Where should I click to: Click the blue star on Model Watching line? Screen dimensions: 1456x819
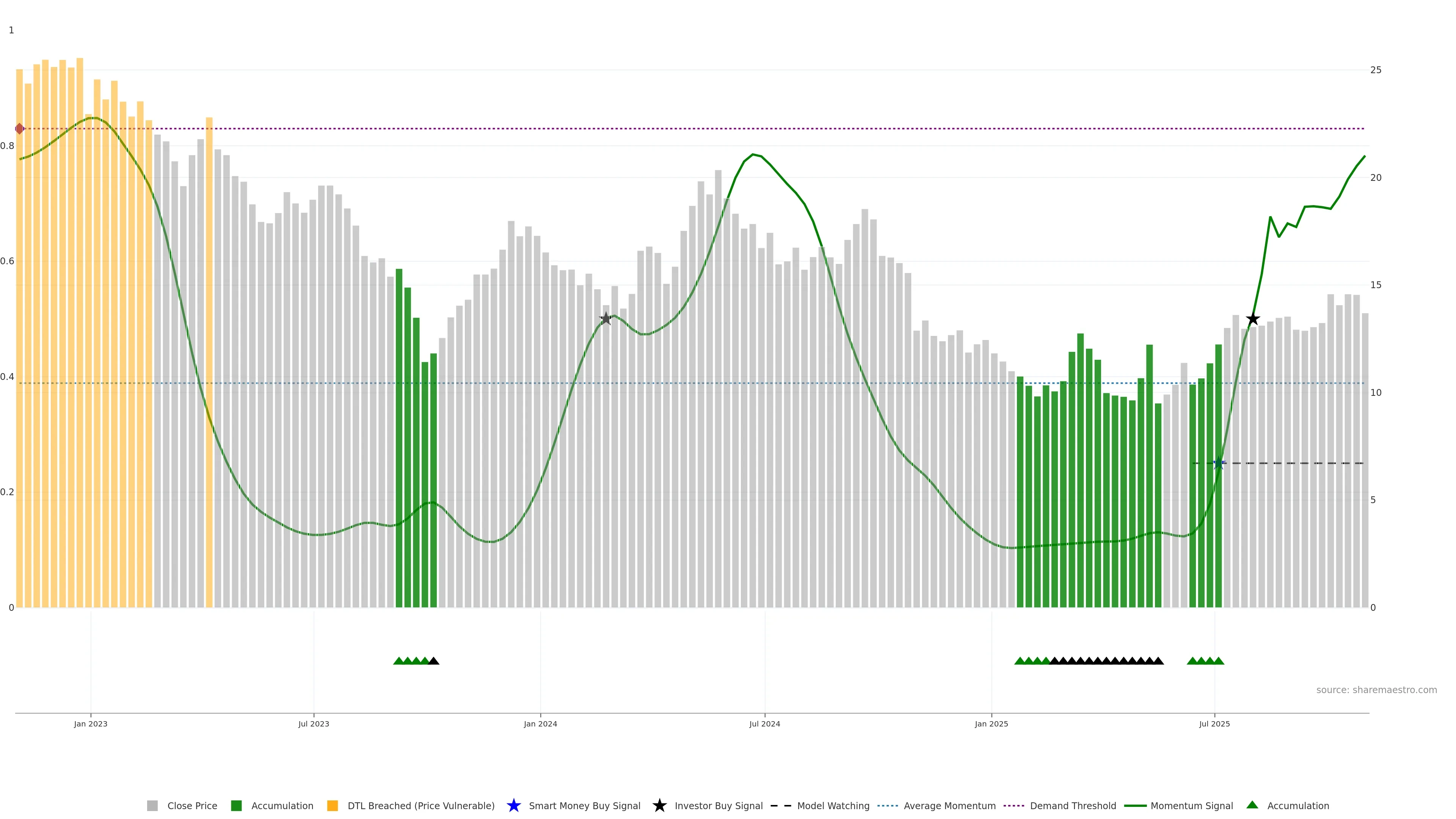point(1219,463)
